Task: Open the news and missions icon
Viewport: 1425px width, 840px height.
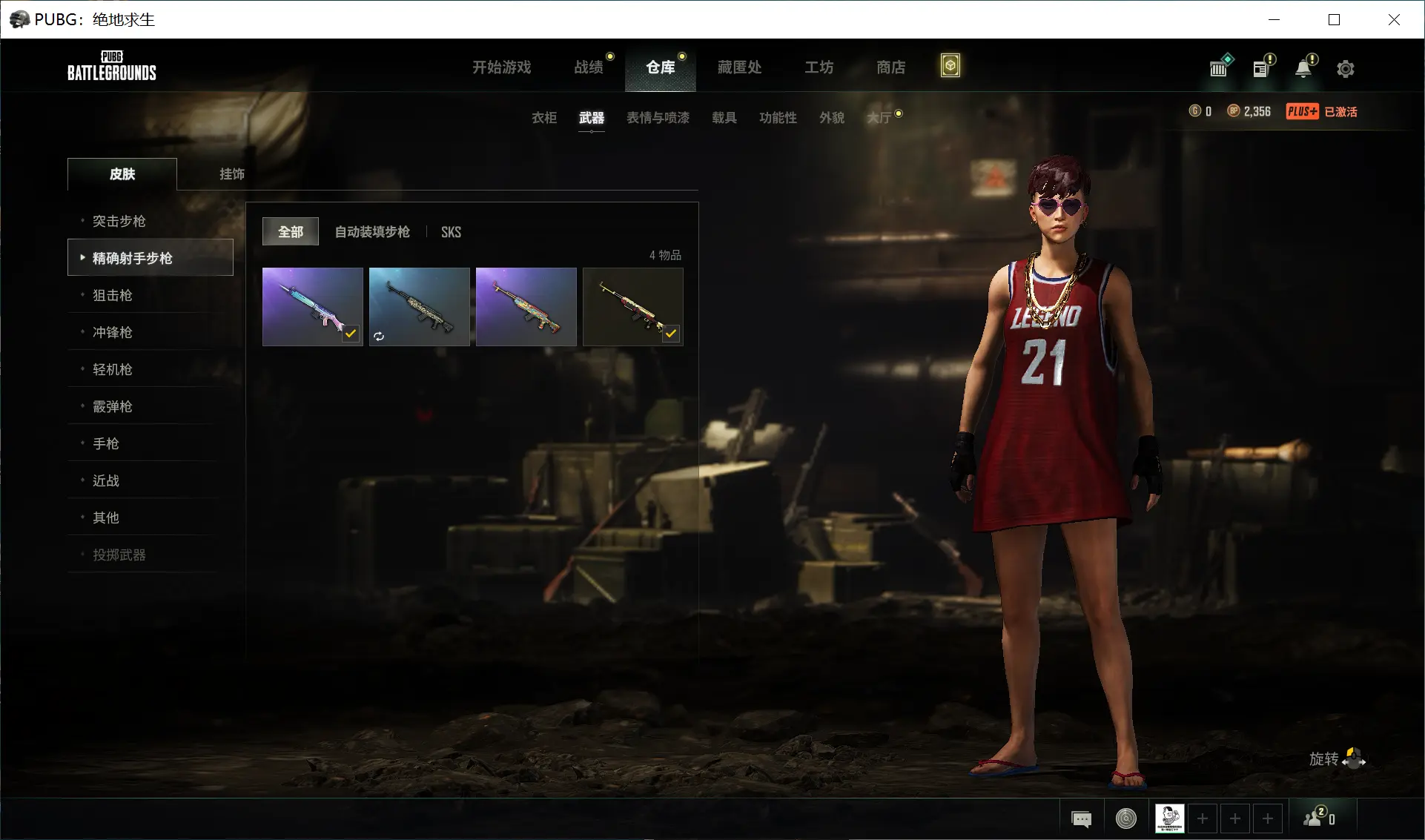Action: tap(1263, 67)
